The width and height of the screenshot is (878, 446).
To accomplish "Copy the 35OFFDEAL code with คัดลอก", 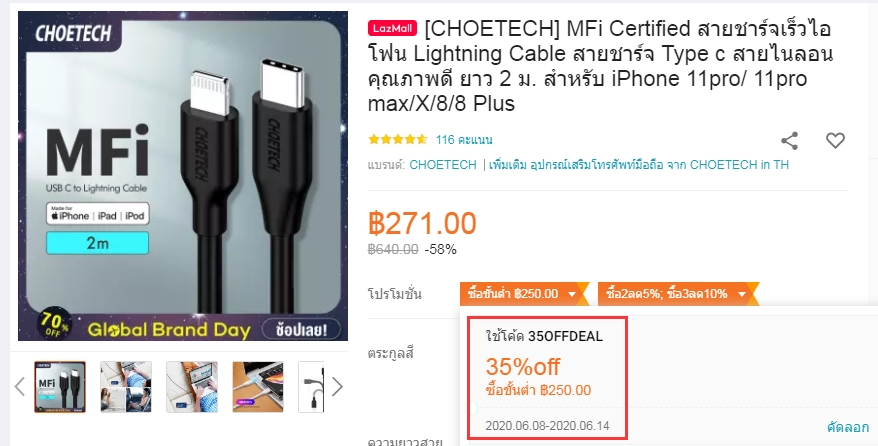I will point(847,427).
